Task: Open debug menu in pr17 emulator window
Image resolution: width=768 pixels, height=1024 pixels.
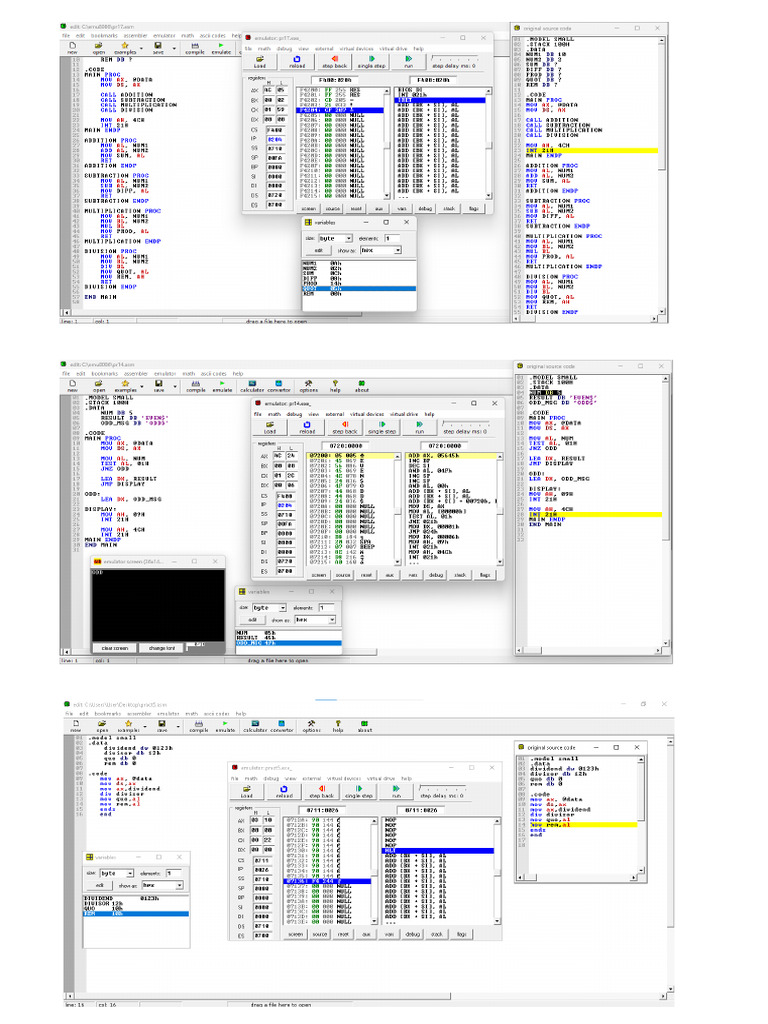Action: point(285,49)
